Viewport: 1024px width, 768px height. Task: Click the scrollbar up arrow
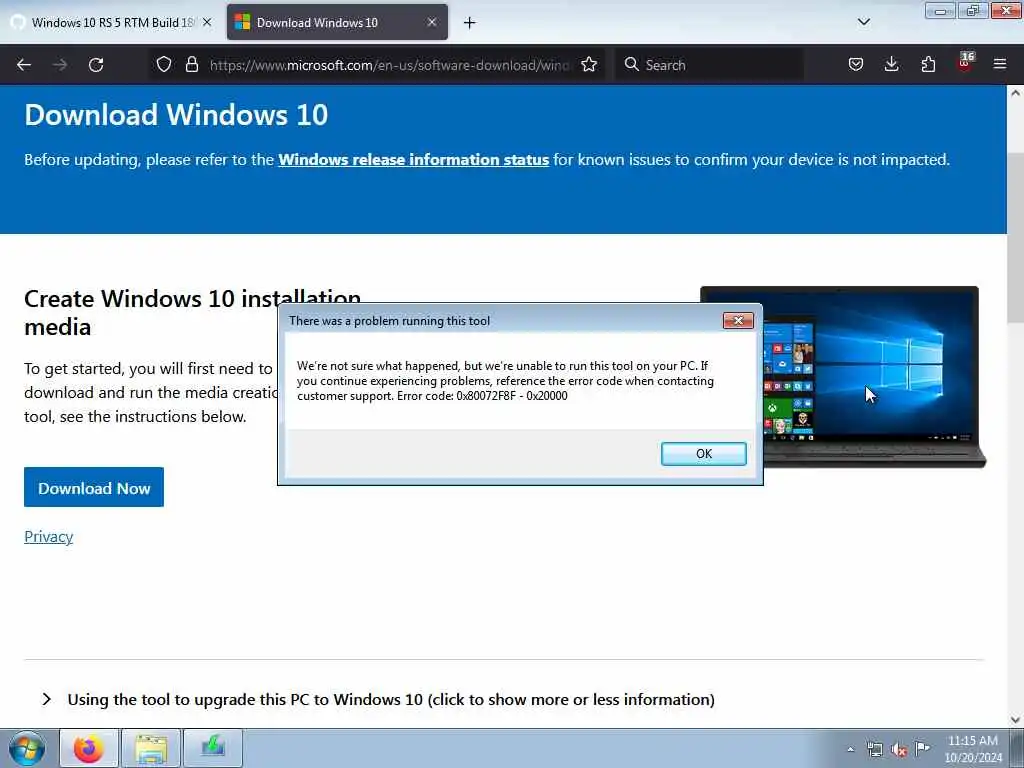(x=1016, y=93)
